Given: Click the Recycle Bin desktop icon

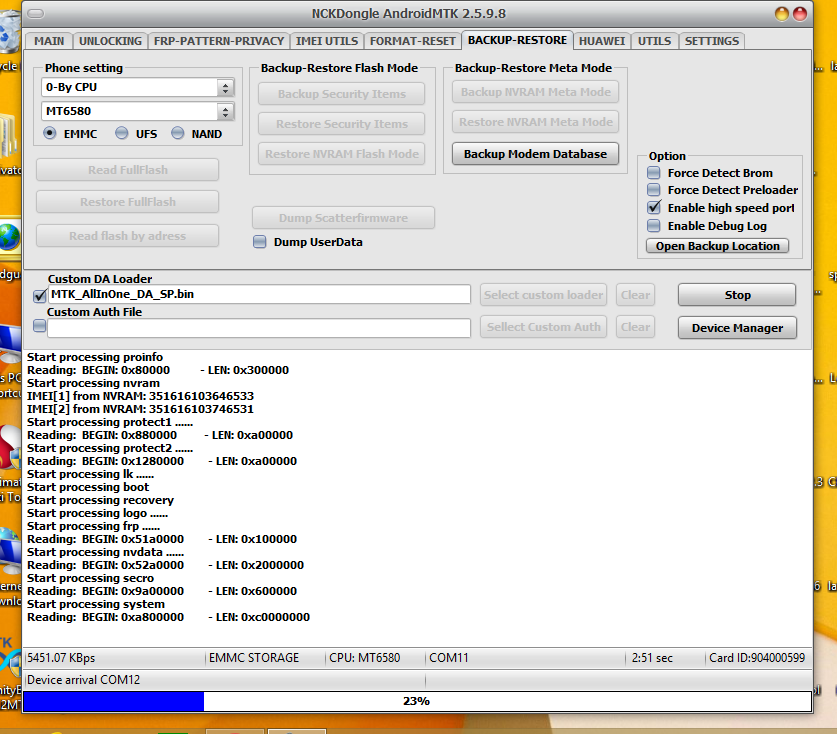Looking at the screenshot, I should 10,35.
